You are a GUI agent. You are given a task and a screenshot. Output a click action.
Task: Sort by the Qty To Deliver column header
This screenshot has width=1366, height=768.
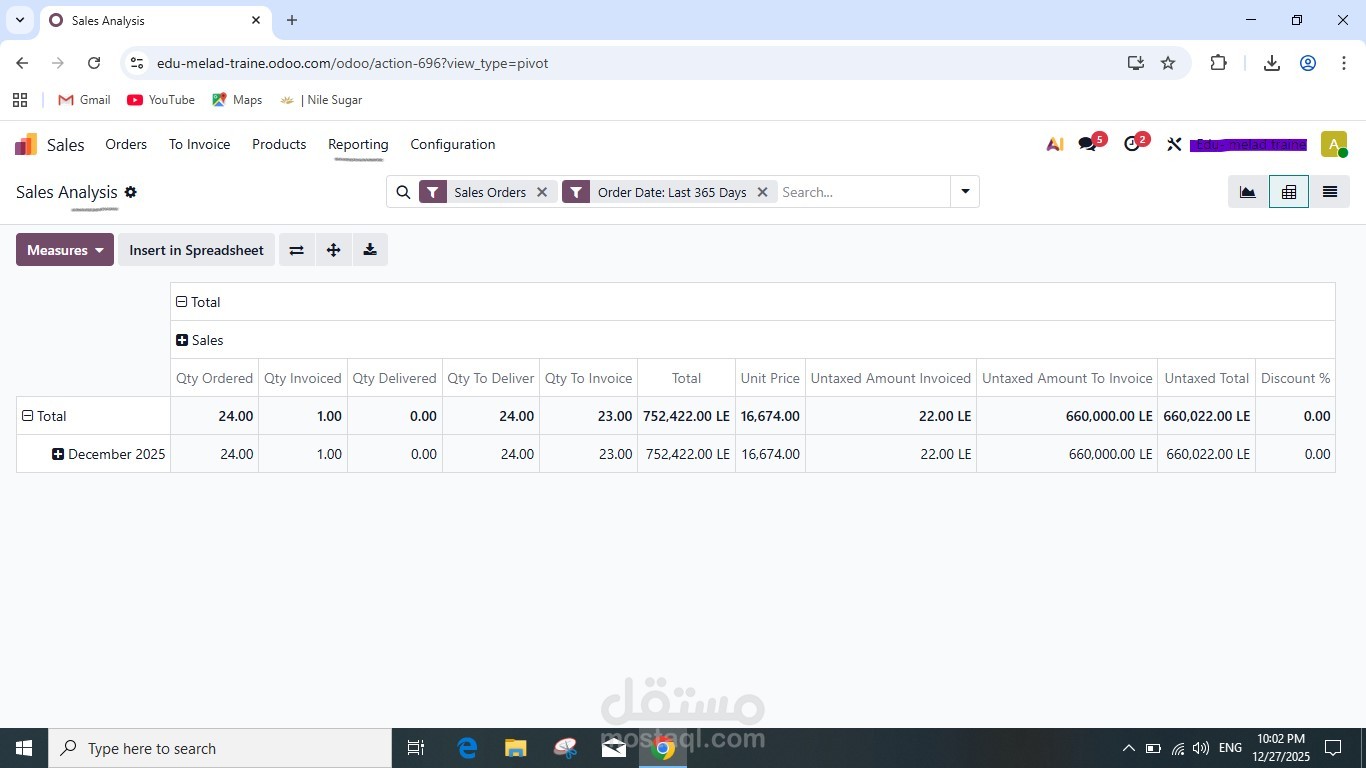pos(491,378)
